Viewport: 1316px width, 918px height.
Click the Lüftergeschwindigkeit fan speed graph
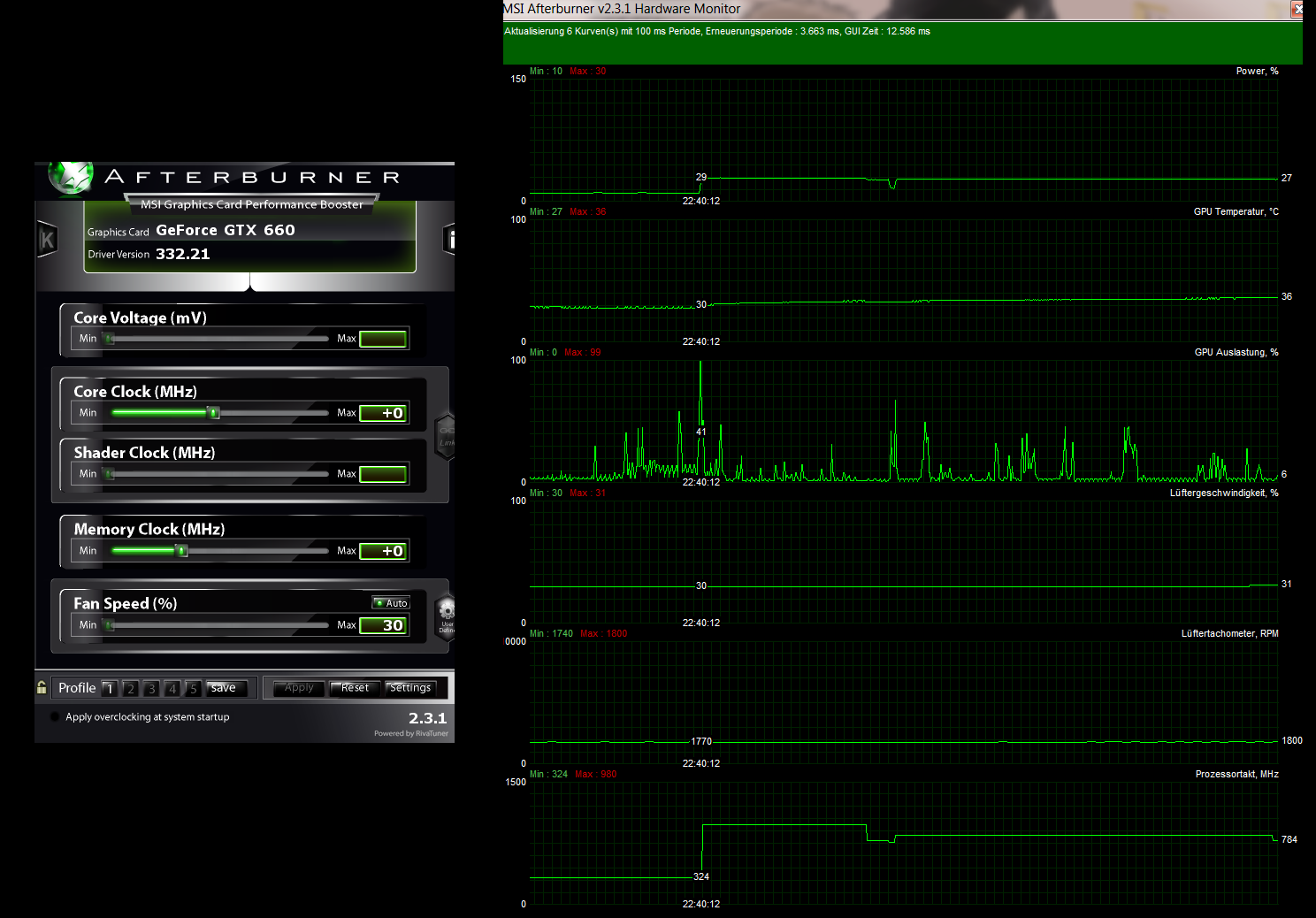pyautogui.click(x=904, y=562)
